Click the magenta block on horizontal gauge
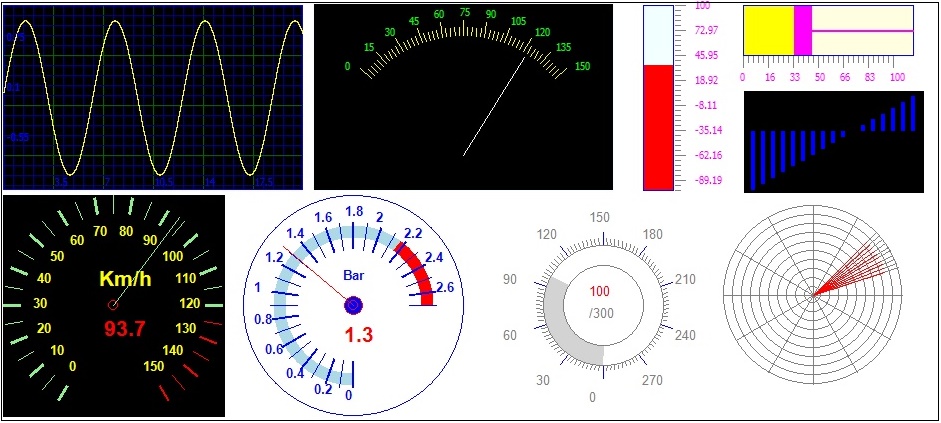This screenshot has height=423, width=941. [802, 31]
